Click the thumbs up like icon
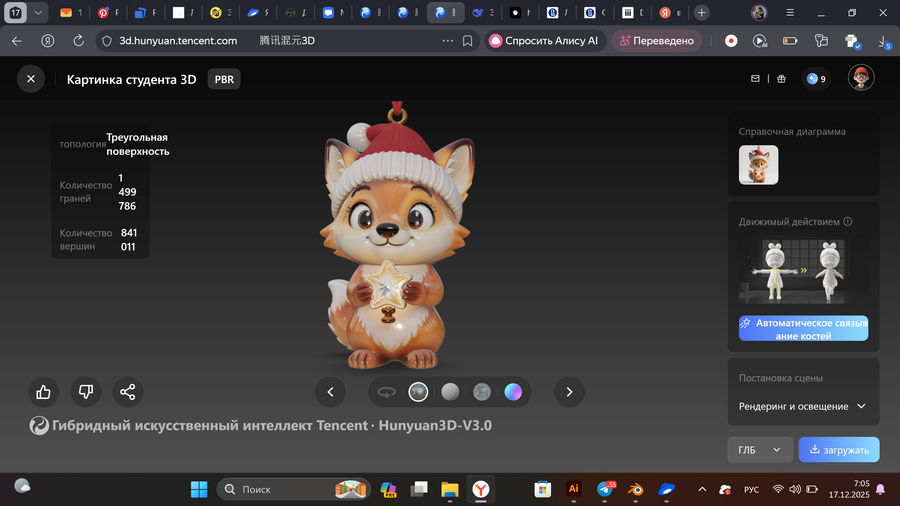This screenshot has width=900, height=506. point(43,392)
